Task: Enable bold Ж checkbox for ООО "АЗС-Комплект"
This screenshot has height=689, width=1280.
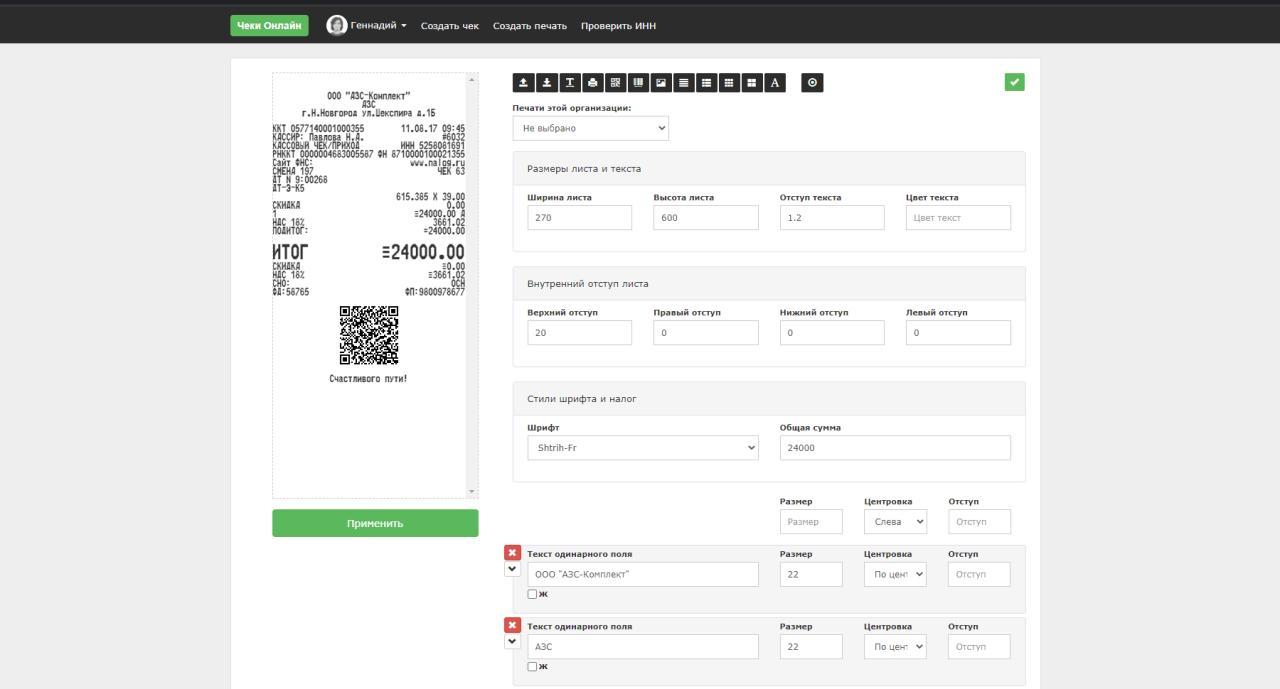Action: tap(532, 594)
